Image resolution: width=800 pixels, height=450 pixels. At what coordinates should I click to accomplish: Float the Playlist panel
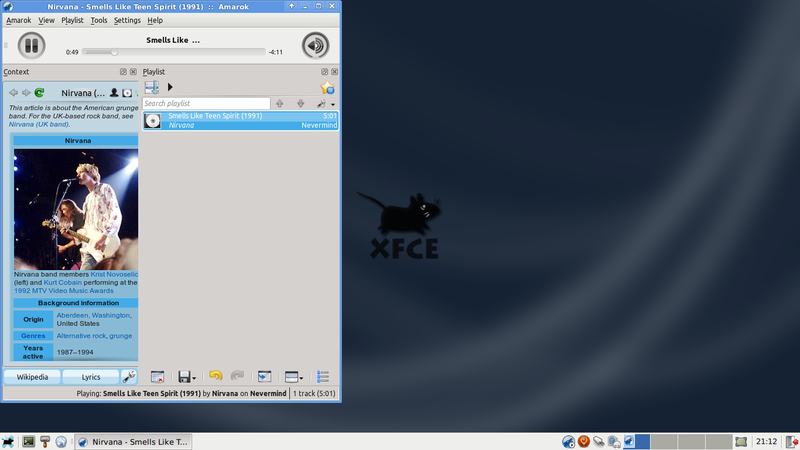[x=324, y=72]
